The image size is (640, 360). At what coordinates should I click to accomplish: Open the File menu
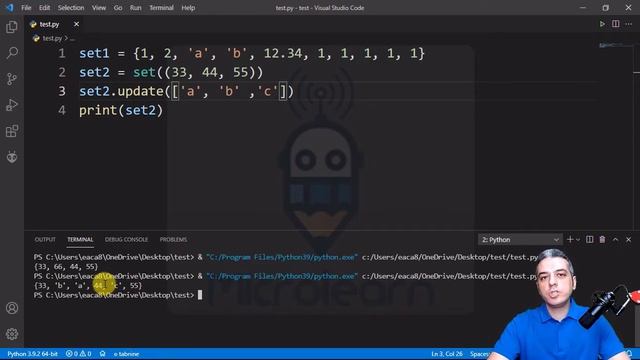pos(26,8)
